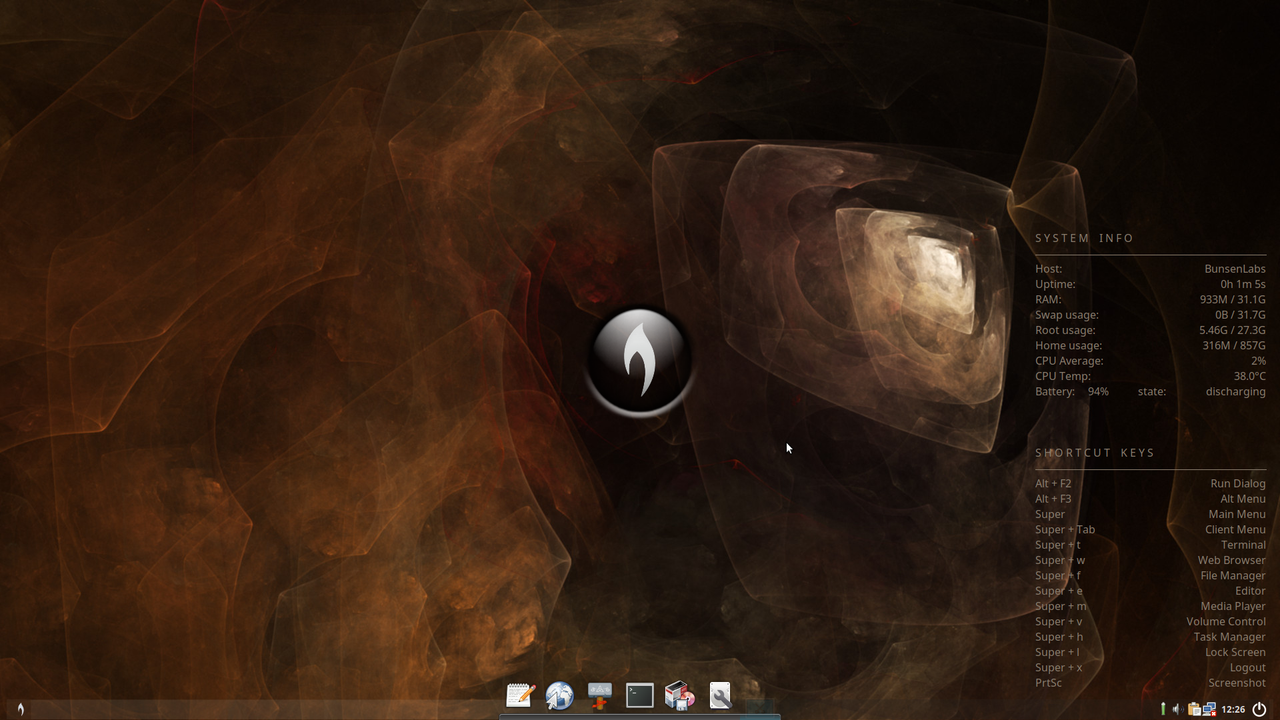The image size is (1280, 720).
Task: Click the 'Lock Screen' shortcut label
Action: [x=1235, y=652]
